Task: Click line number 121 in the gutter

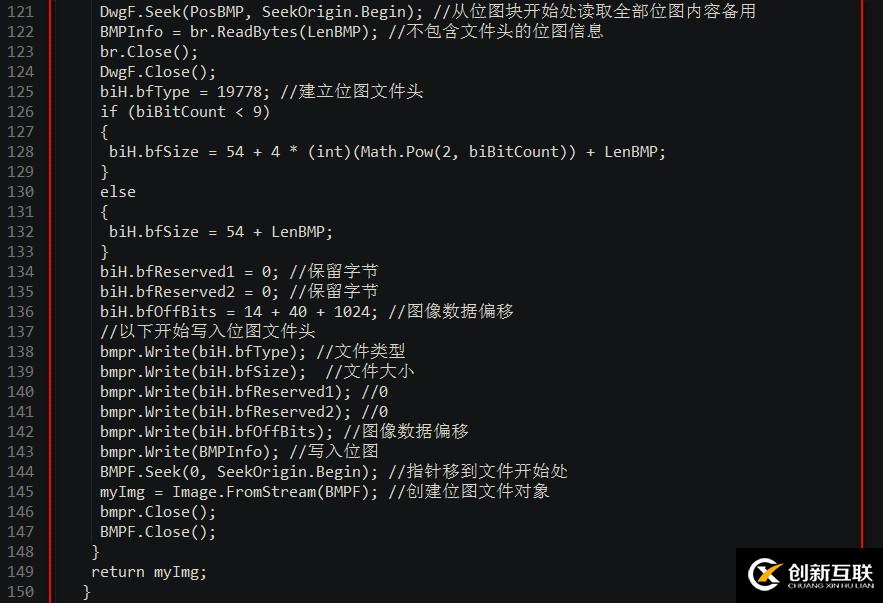Action: (x=20, y=12)
